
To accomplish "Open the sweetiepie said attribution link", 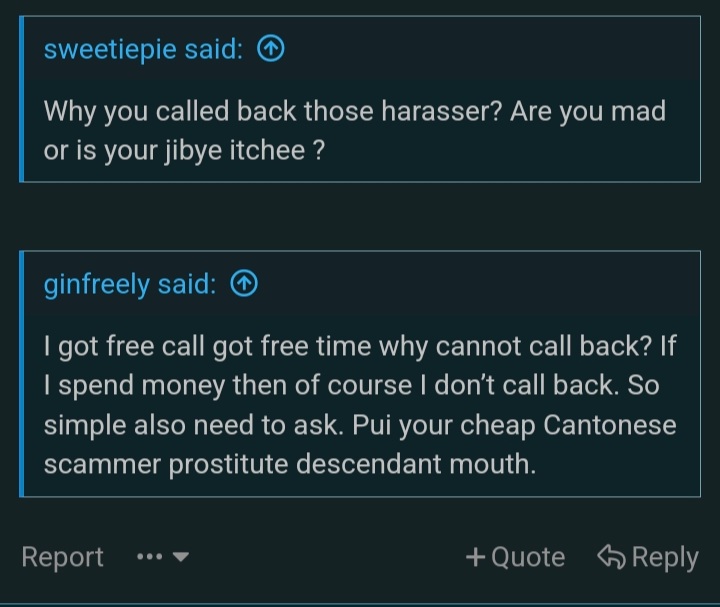I will click(143, 50).
